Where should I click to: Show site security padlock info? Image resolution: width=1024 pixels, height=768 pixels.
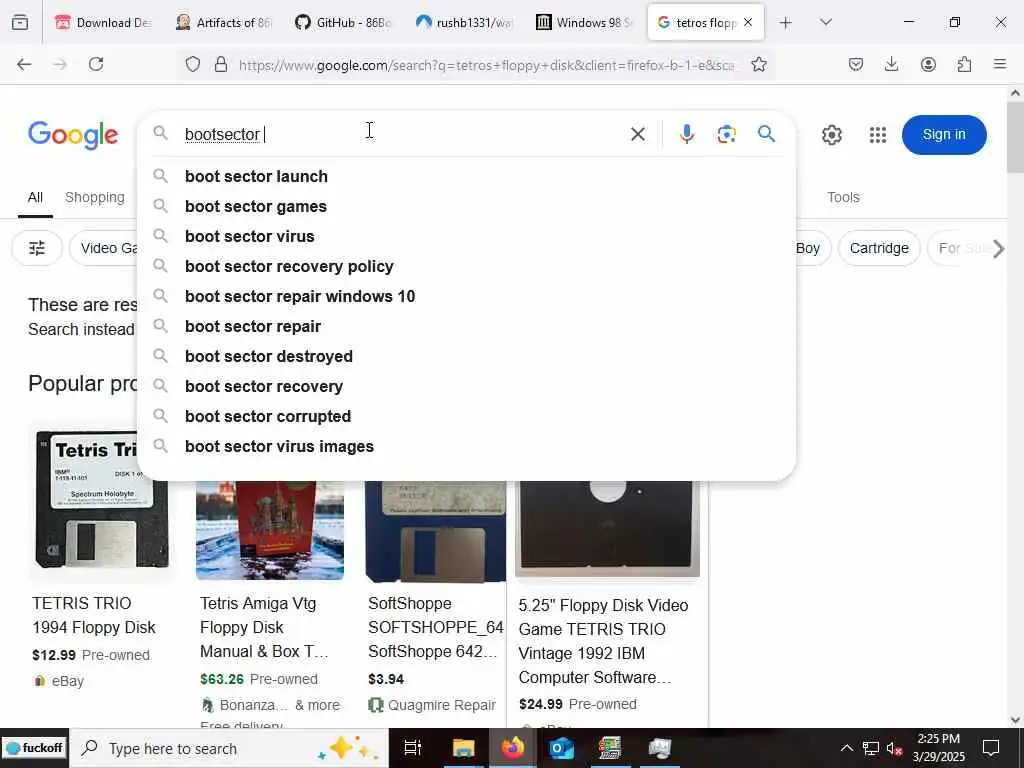click(x=221, y=64)
